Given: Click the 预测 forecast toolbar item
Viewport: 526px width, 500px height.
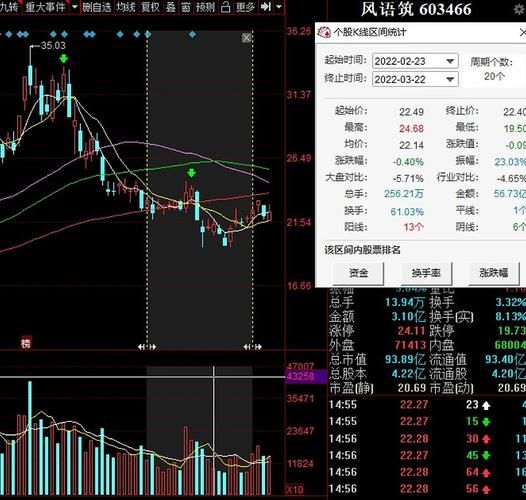Looking at the screenshot, I should click(205, 7).
